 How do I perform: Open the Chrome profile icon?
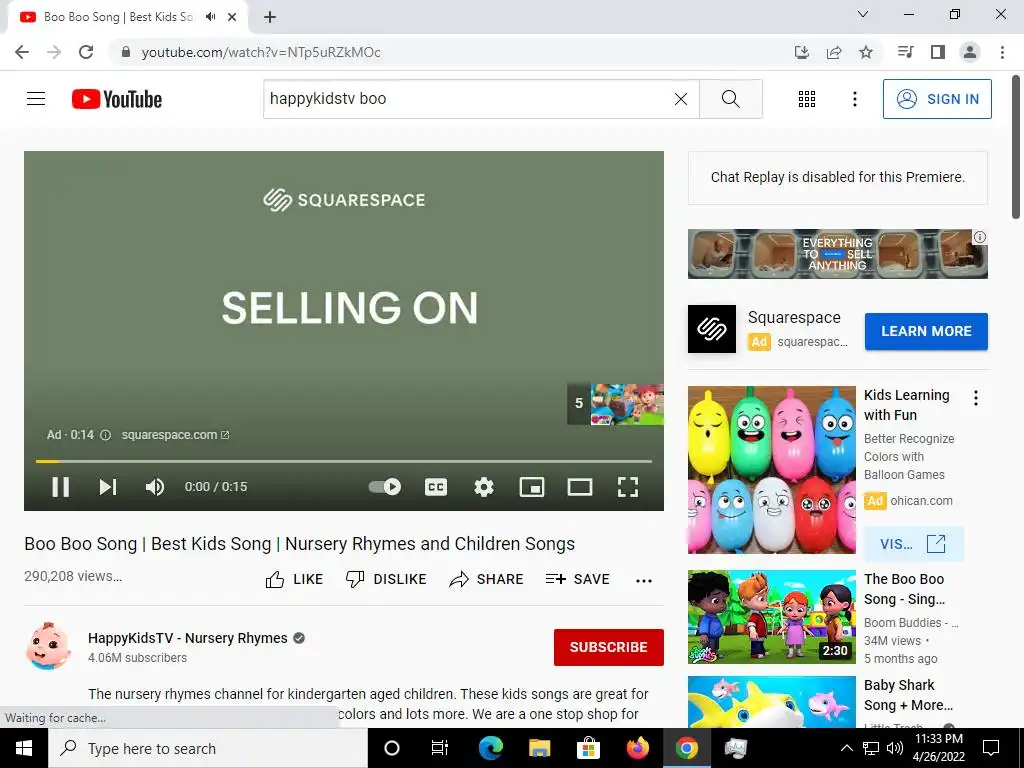point(970,52)
